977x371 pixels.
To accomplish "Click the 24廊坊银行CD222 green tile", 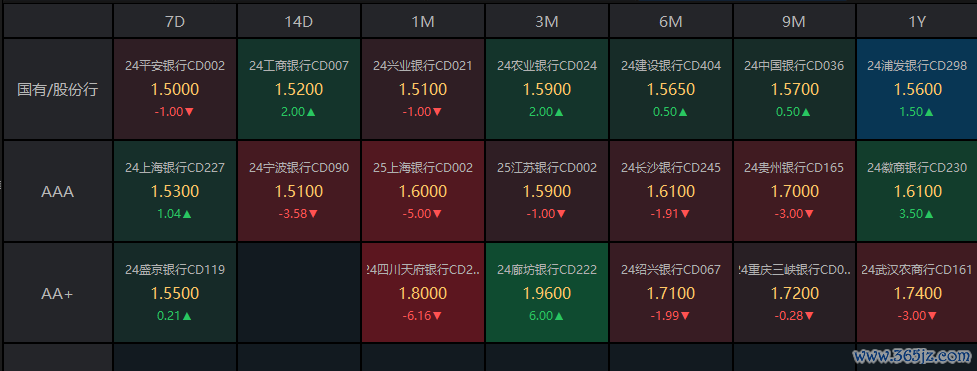I will click(547, 293).
